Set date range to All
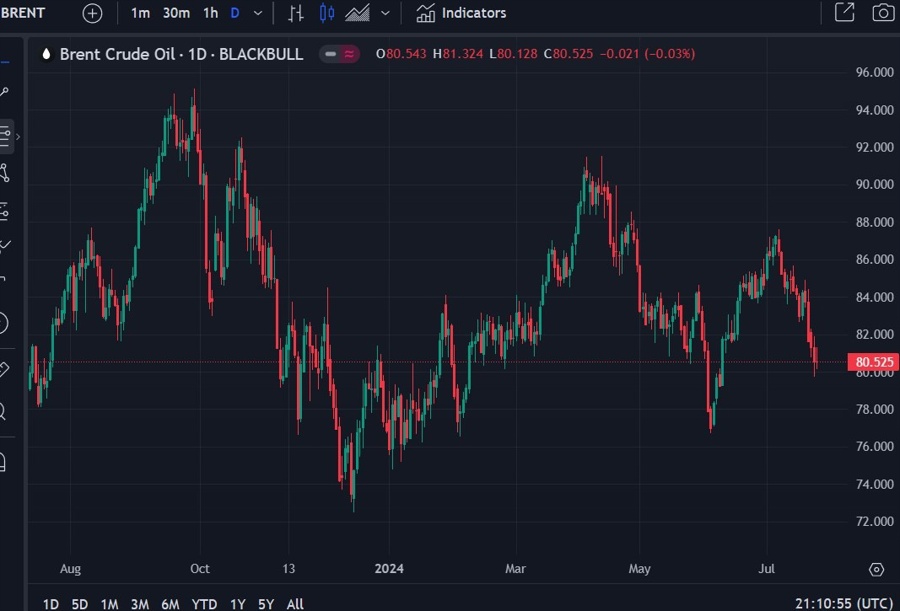The width and height of the screenshot is (900, 611). click(295, 604)
